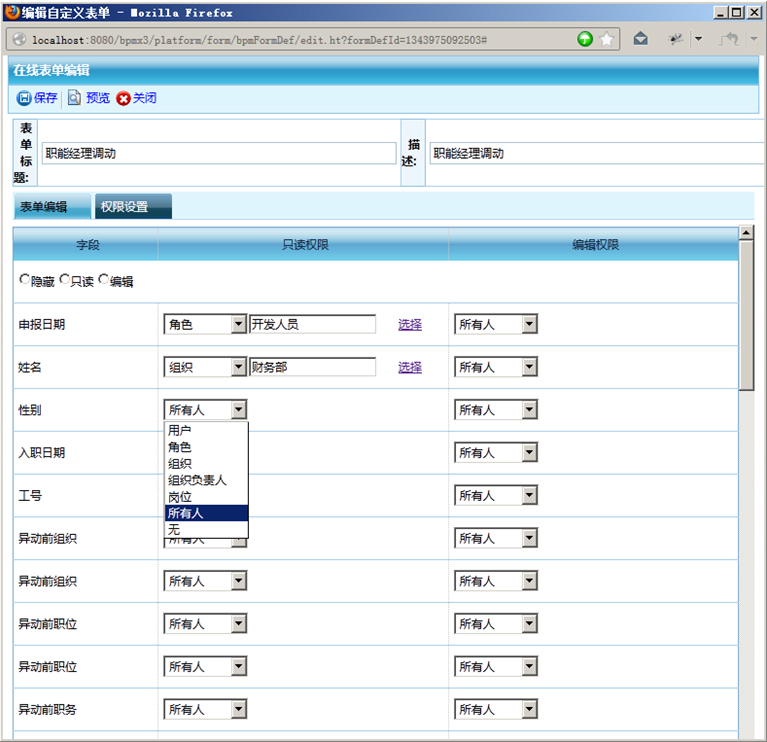Click the 描述 input field
The width and height of the screenshot is (767, 742).
coord(598,153)
